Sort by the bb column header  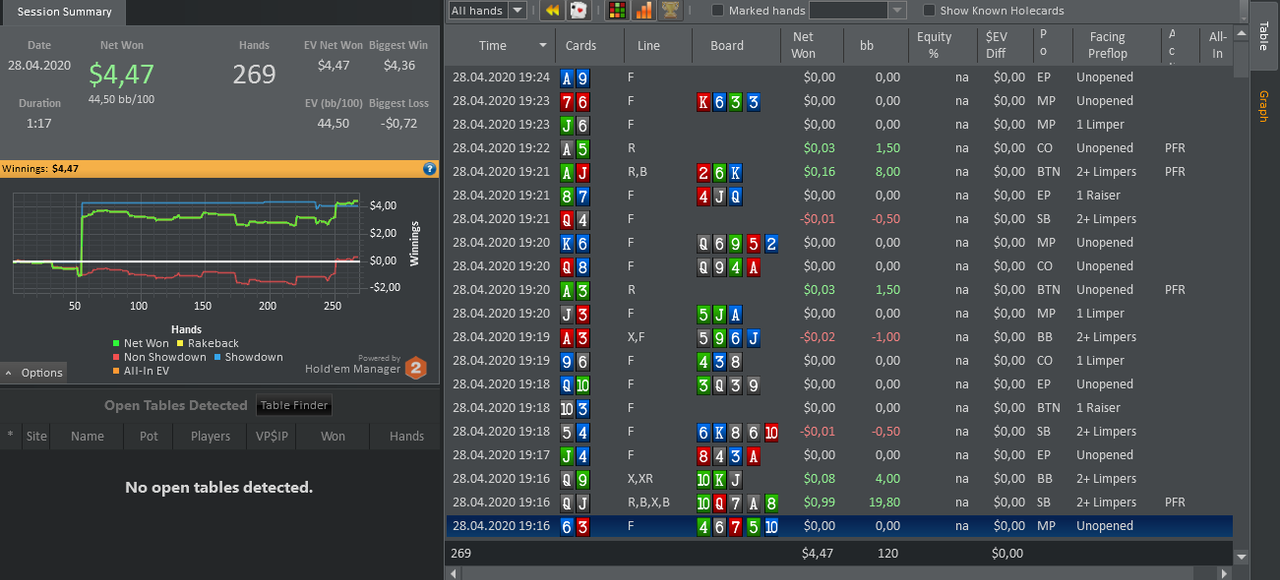tap(877, 45)
